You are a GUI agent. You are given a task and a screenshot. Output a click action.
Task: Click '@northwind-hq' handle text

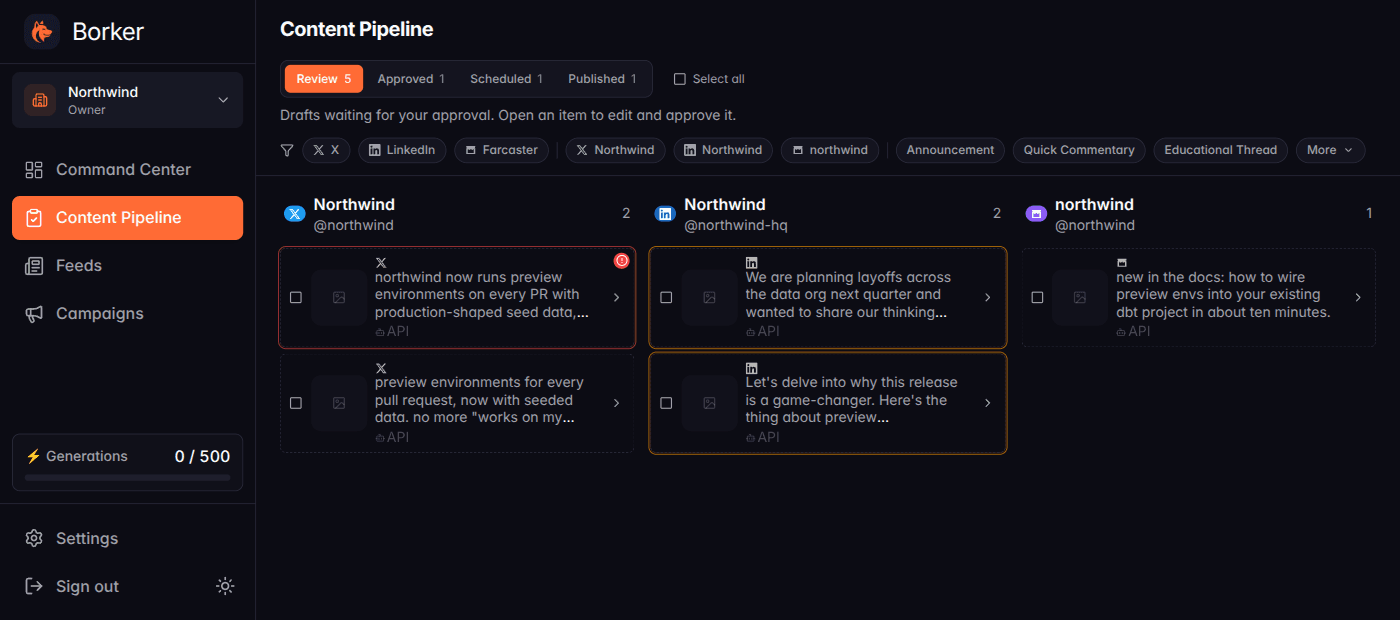736,226
